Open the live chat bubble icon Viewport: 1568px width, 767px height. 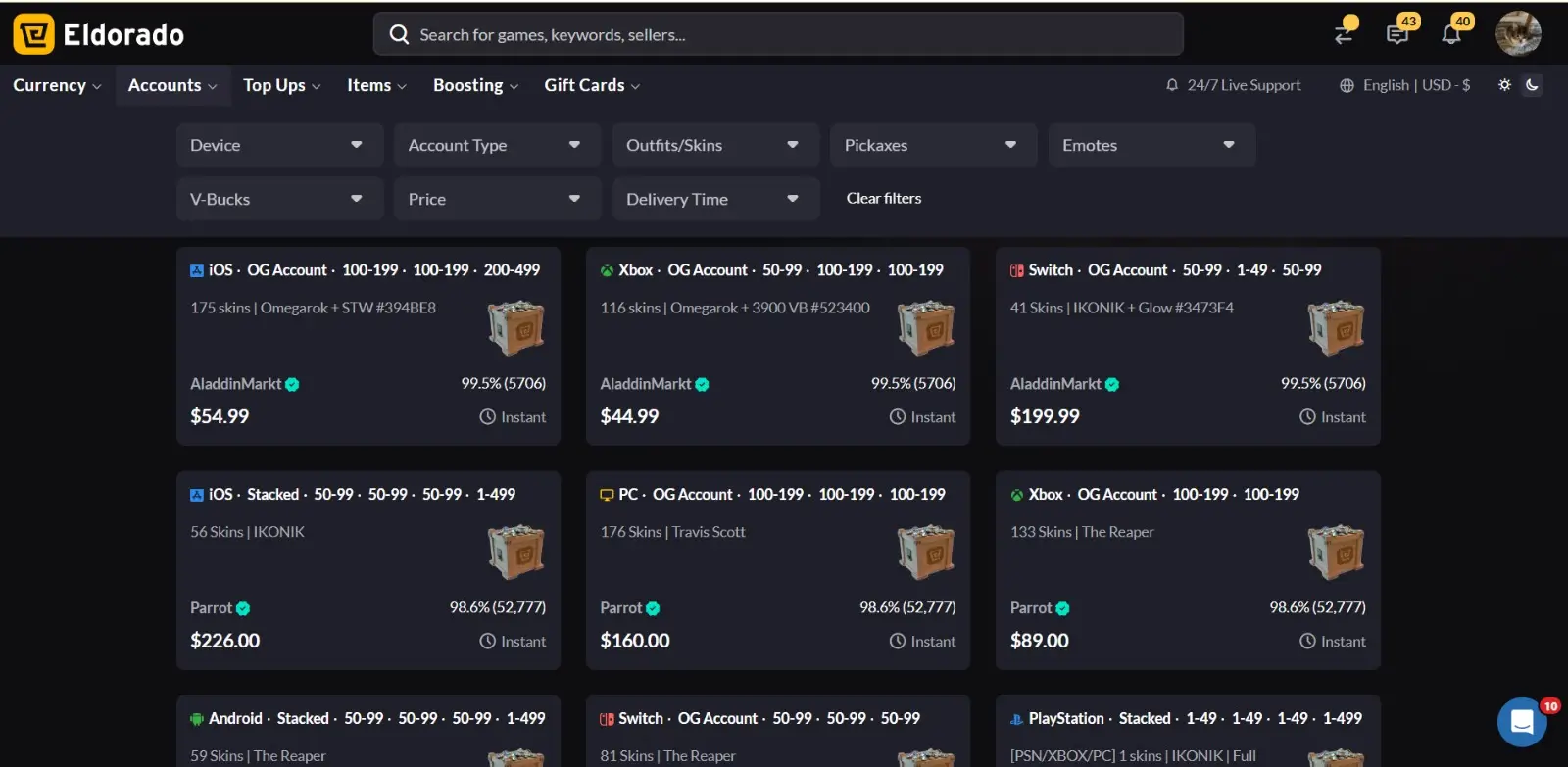[1522, 722]
